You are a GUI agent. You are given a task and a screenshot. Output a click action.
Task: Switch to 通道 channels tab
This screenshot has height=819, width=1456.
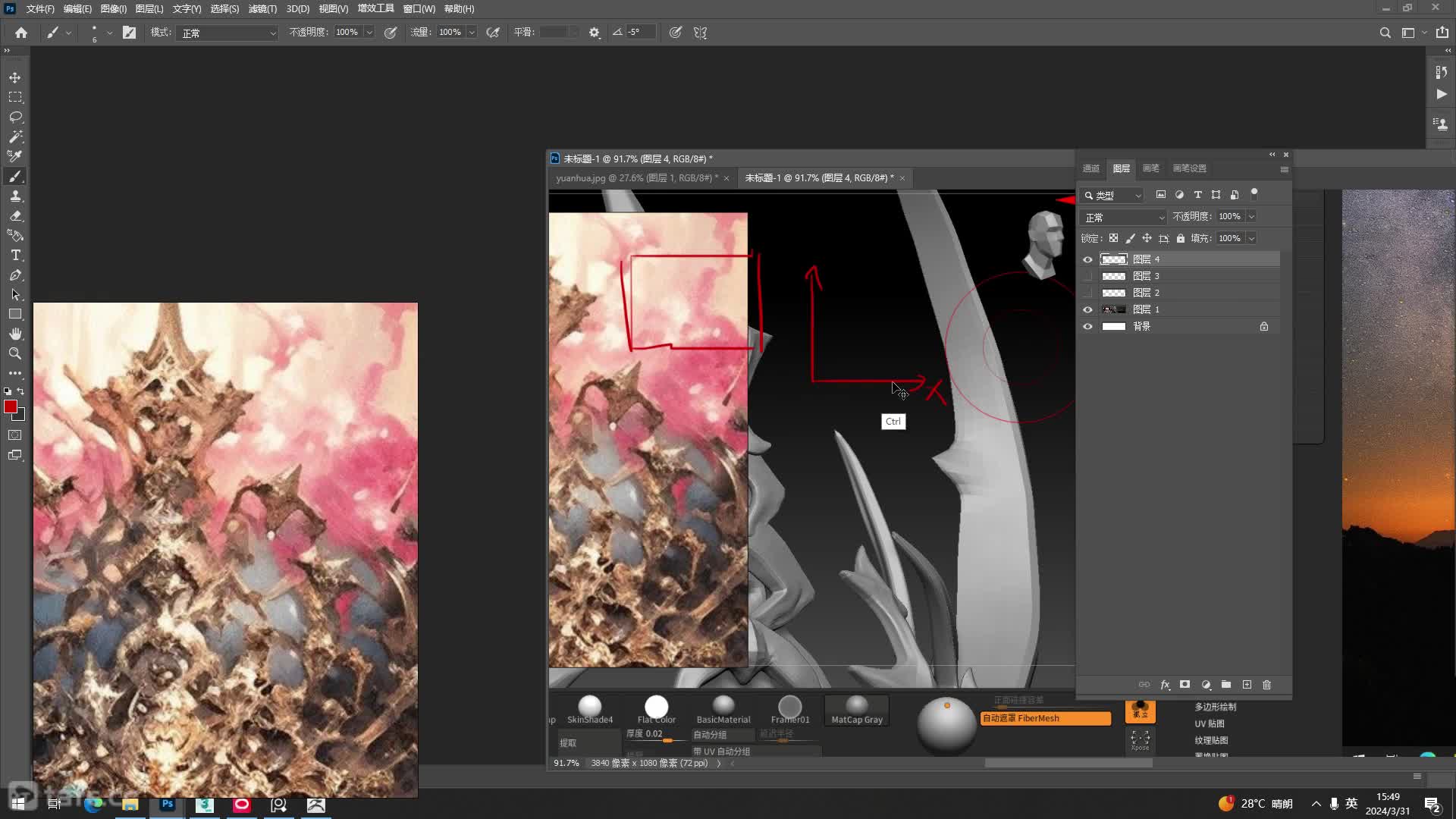1091,168
